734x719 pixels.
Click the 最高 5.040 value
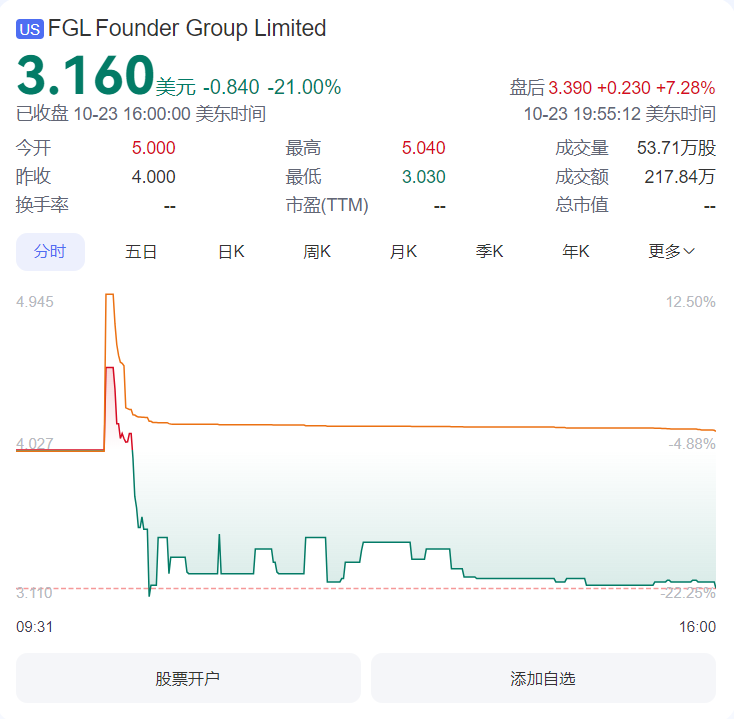pyautogui.click(x=423, y=149)
